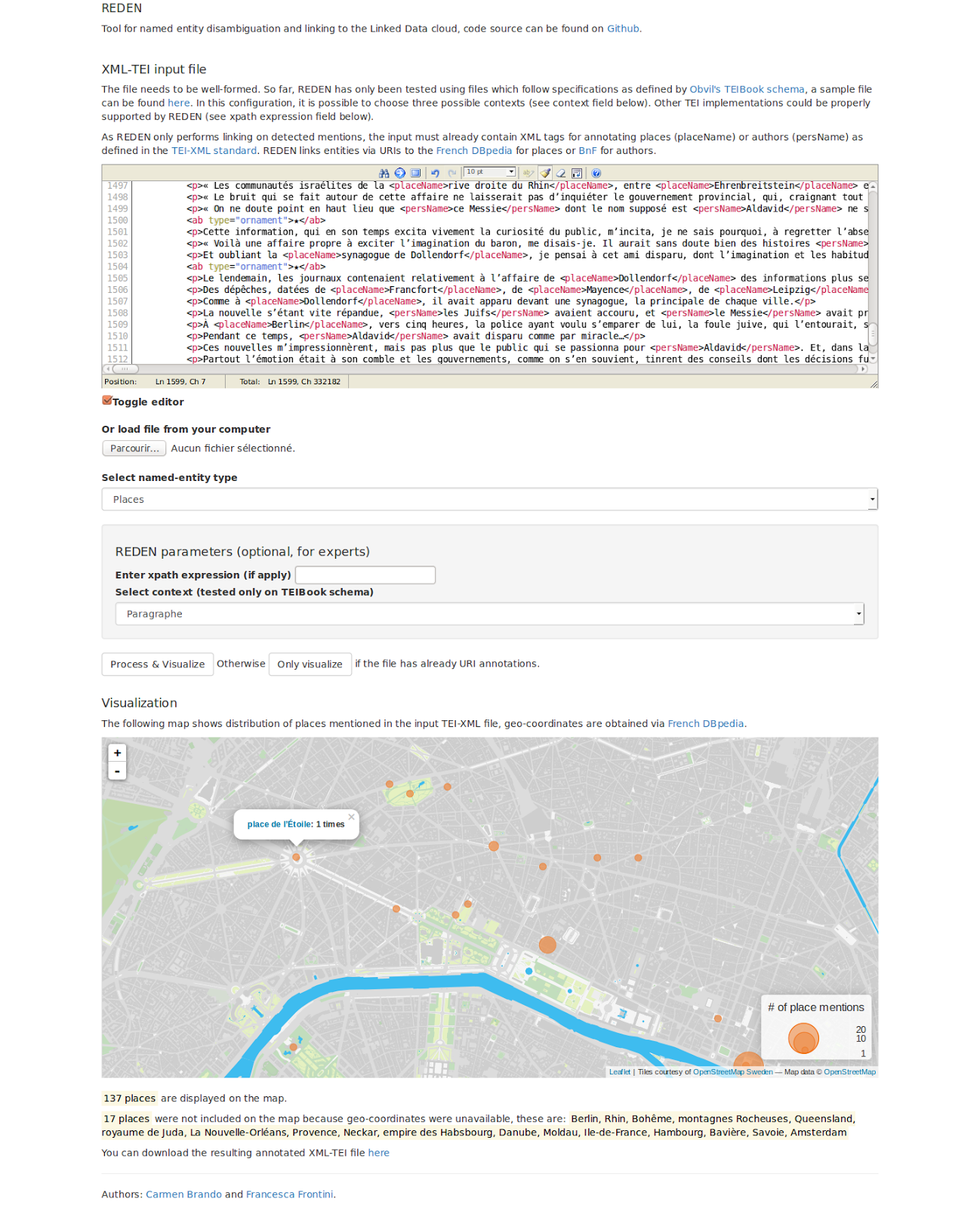The image size is (980, 1208).
Task: Zoom out the map with minus button
Action: (117, 771)
